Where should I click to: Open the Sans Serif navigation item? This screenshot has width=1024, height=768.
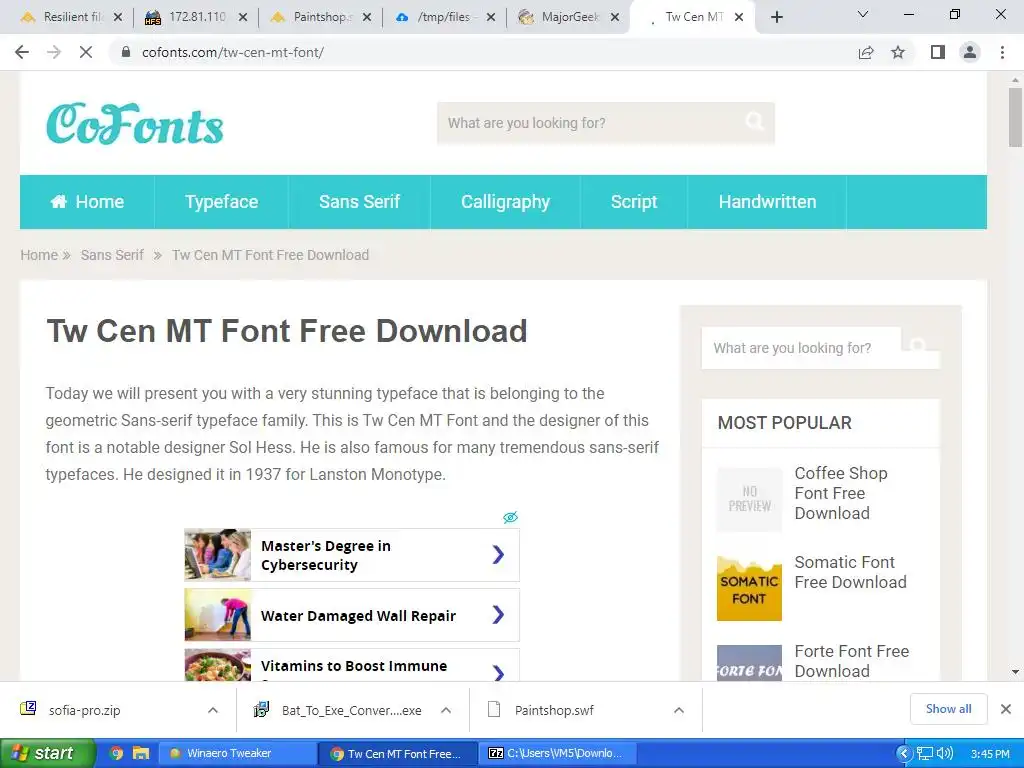[x=359, y=202]
